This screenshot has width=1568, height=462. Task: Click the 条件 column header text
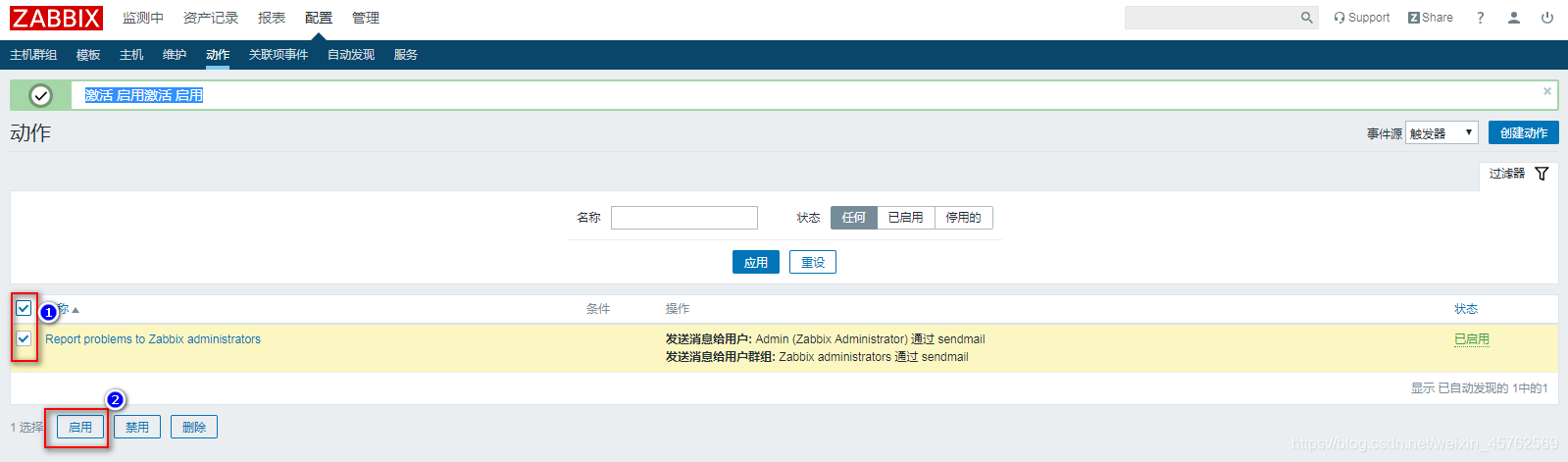point(598,309)
